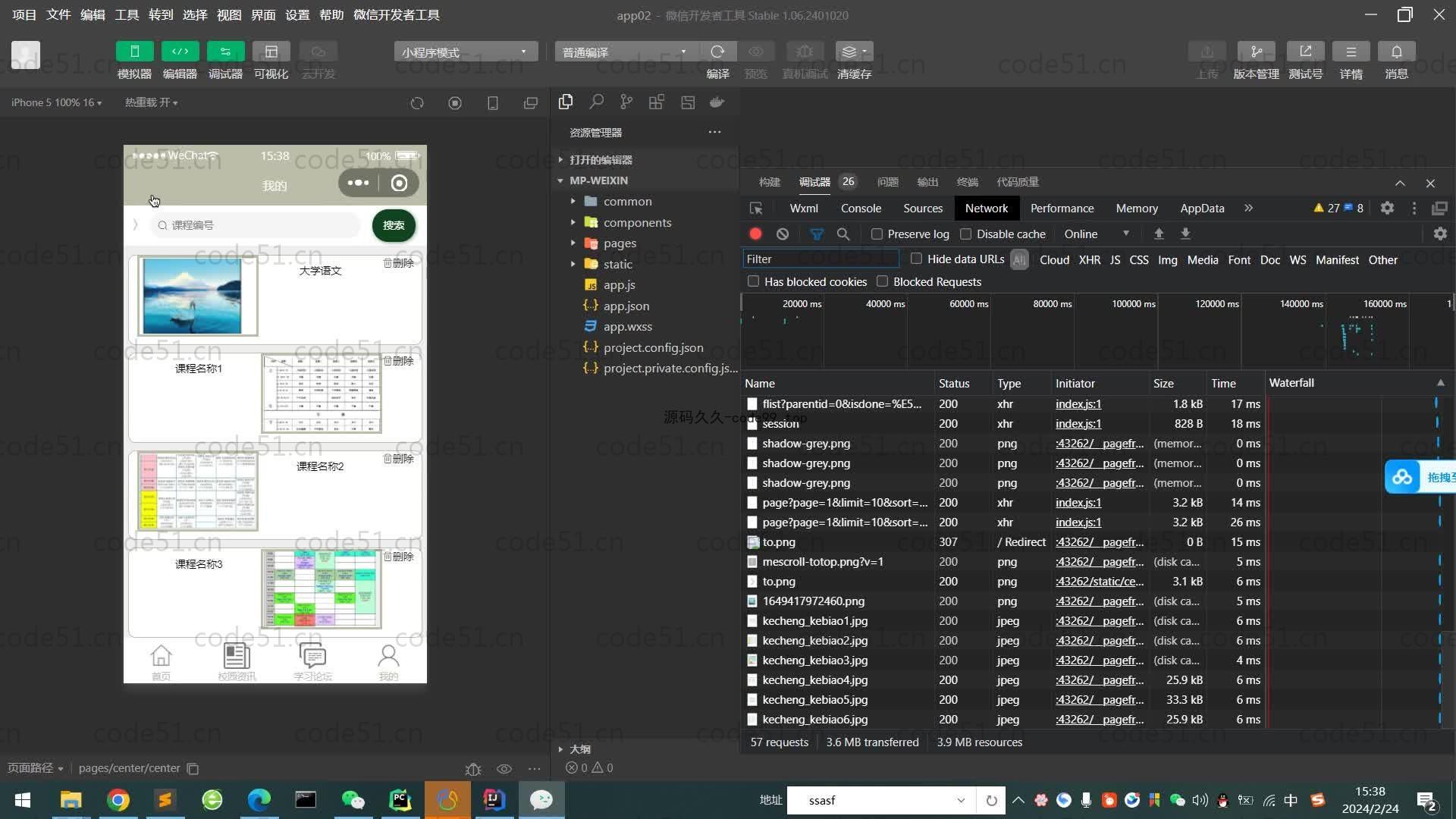1456x819 pixels.
Task: Delete the 课程名称2 course card
Action: 399,459
